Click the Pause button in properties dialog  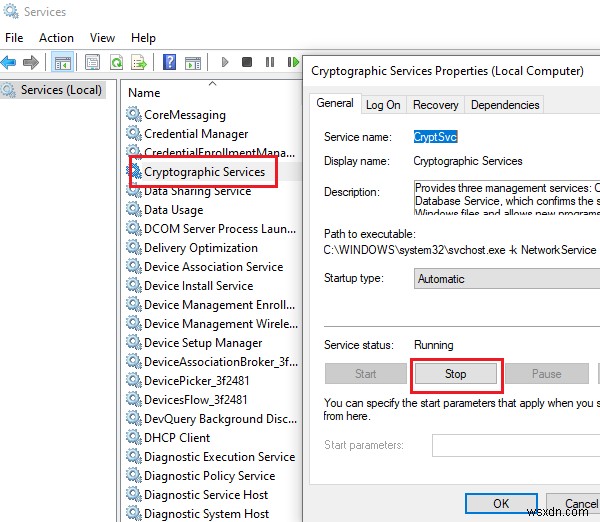click(x=546, y=374)
